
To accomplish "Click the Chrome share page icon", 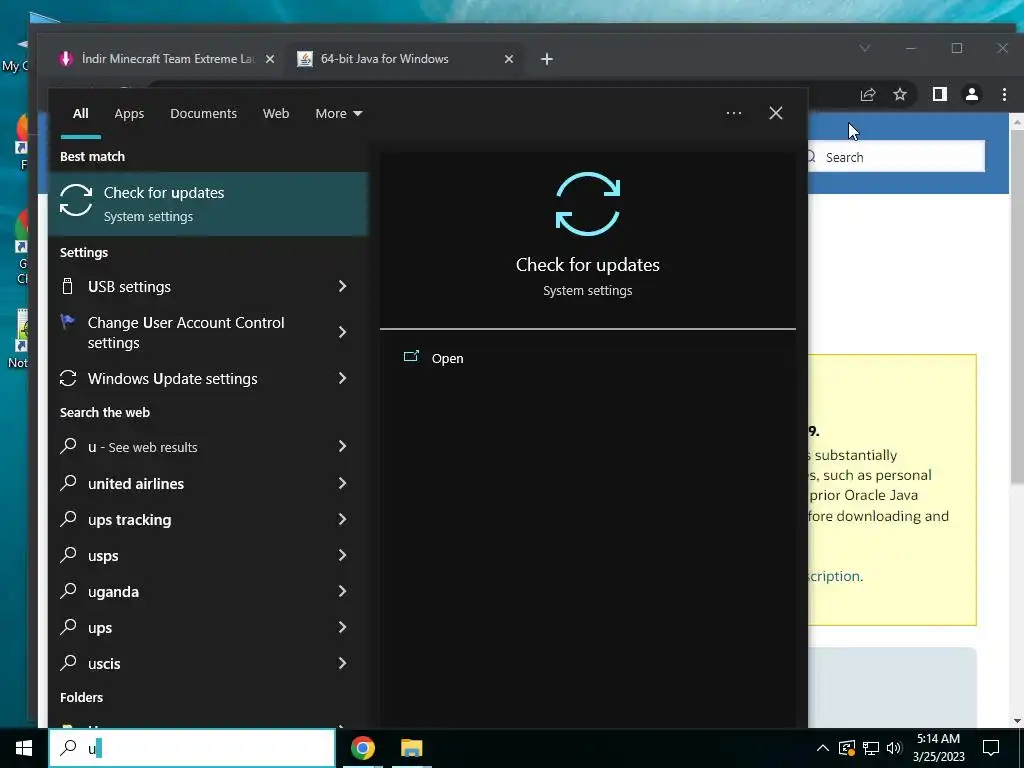I will [867, 95].
